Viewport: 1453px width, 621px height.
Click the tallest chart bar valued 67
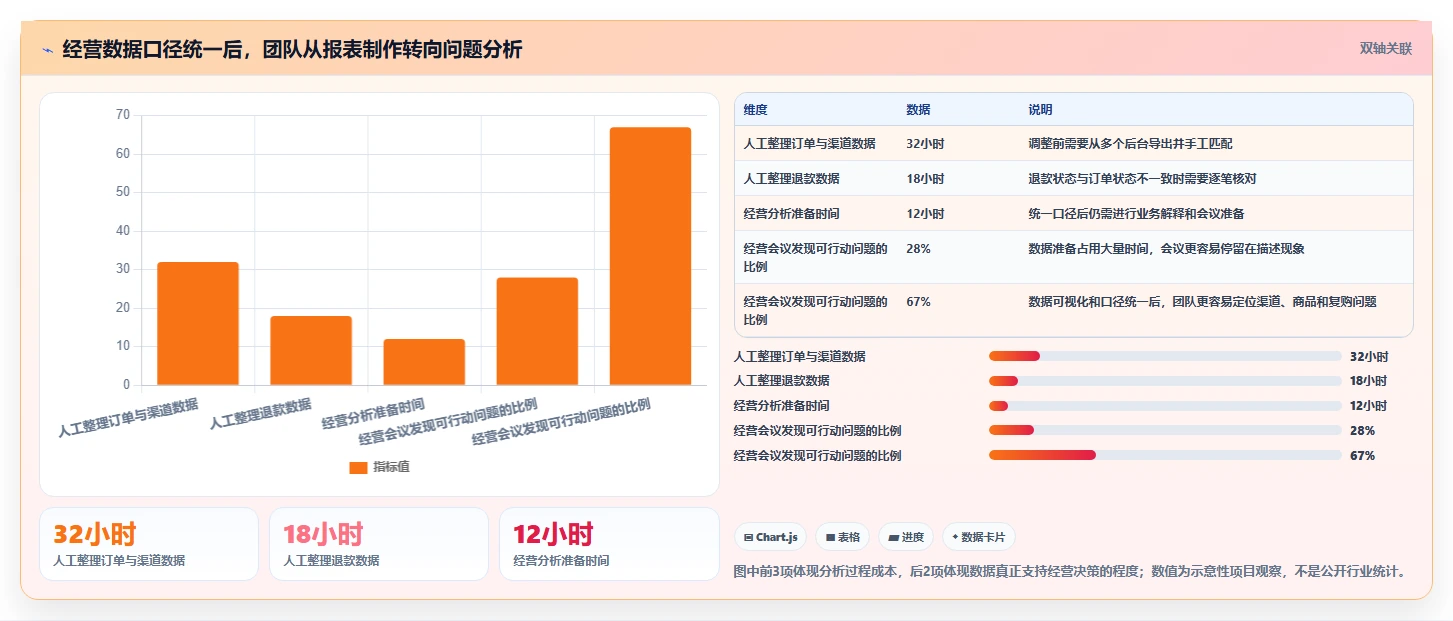click(650, 256)
